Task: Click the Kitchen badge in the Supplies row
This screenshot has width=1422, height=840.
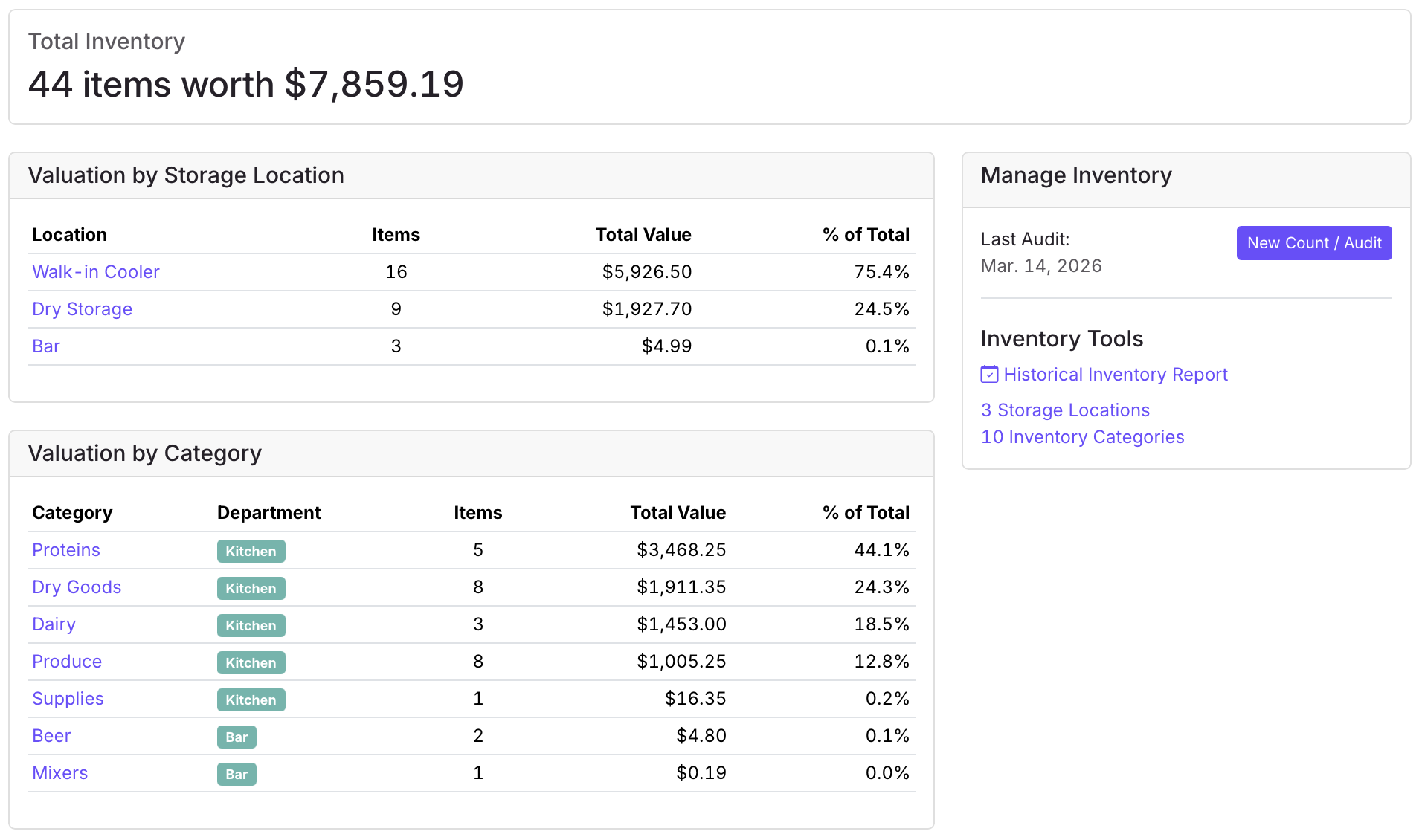Action: tap(251, 700)
